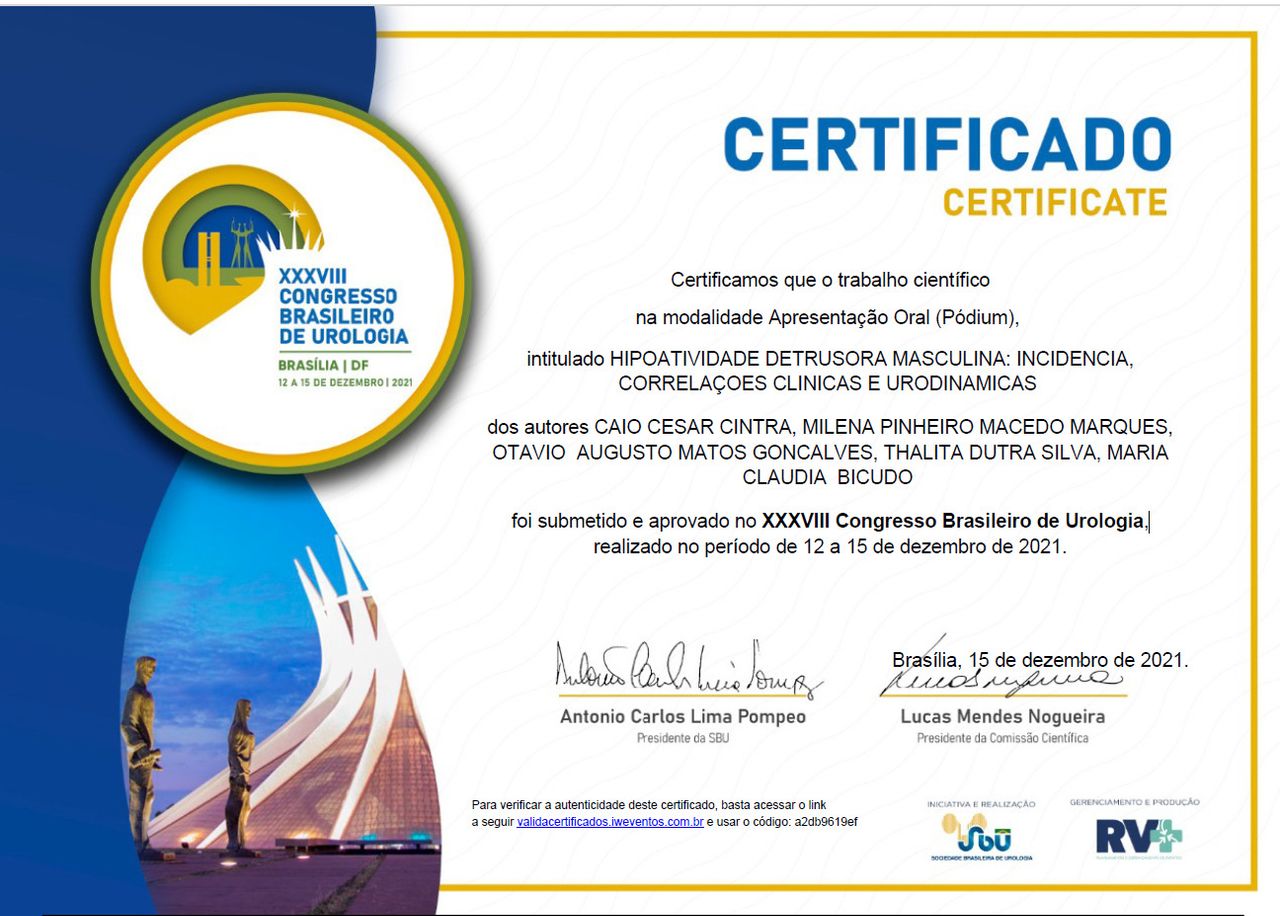Click the large CERTIFICADO heading
Viewport: 1280px width, 916px height.
946,145
